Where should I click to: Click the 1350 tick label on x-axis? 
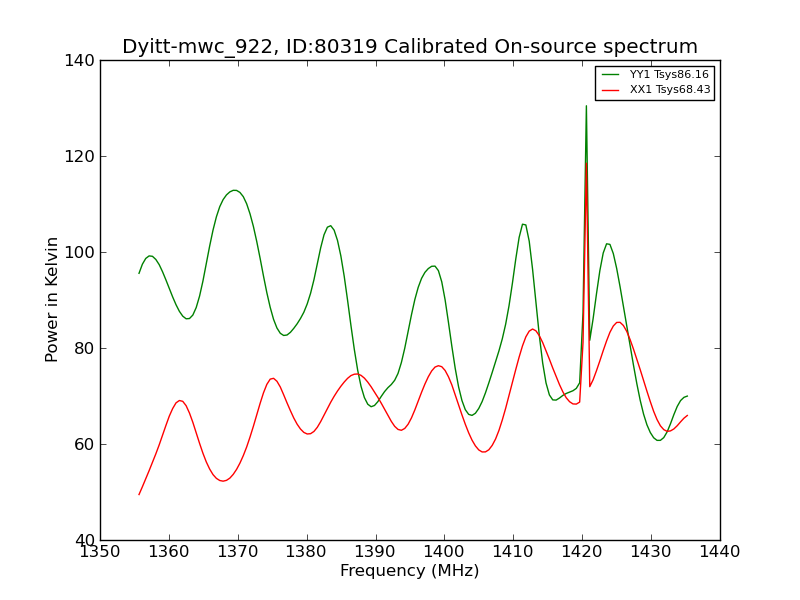tap(101, 552)
